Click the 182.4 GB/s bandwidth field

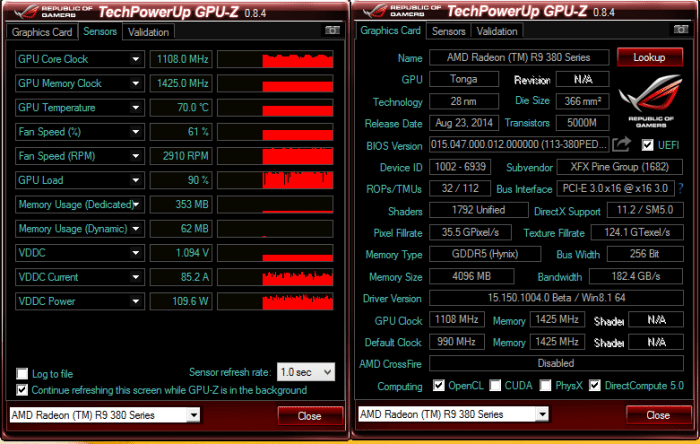pyautogui.click(x=636, y=276)
